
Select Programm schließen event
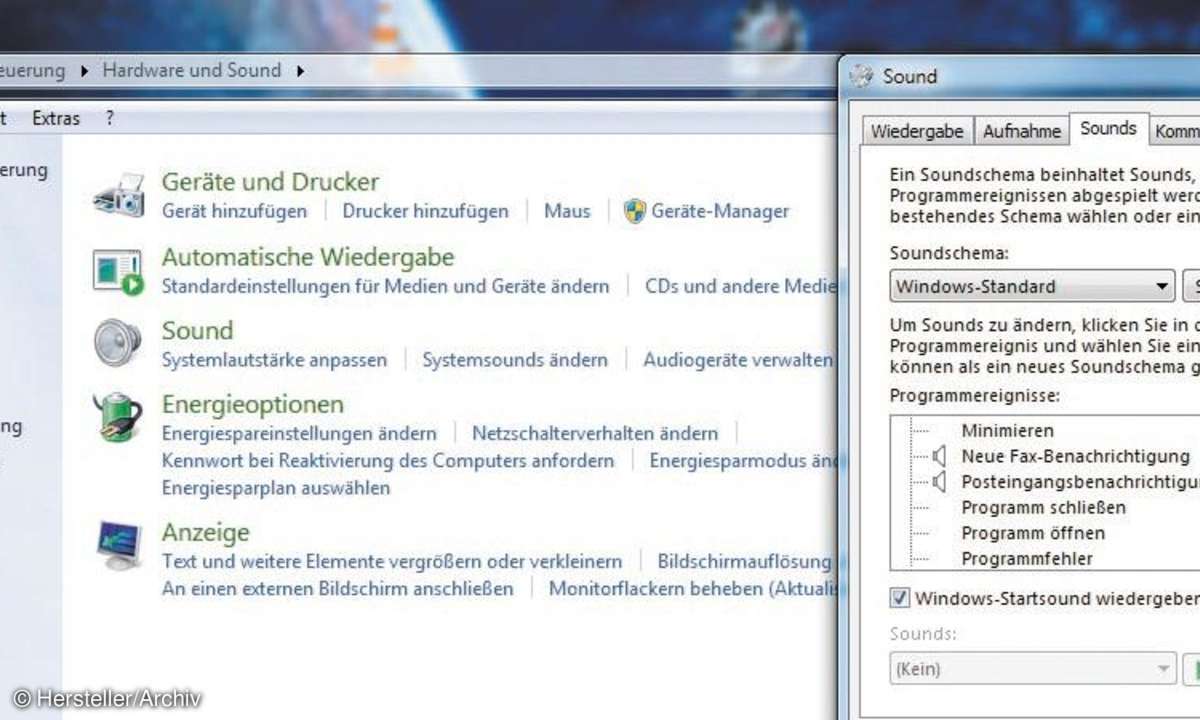[x=1043, y=508]
